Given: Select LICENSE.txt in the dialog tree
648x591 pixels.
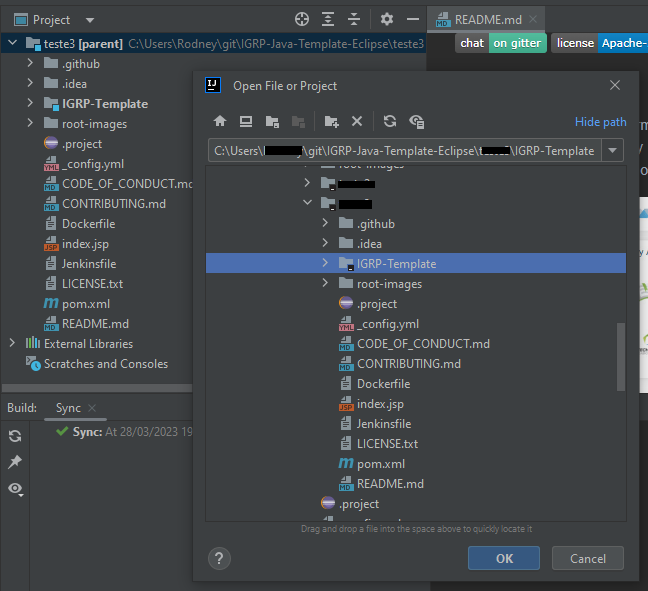Looking at the screenshot, I should [x=379, y=444].
